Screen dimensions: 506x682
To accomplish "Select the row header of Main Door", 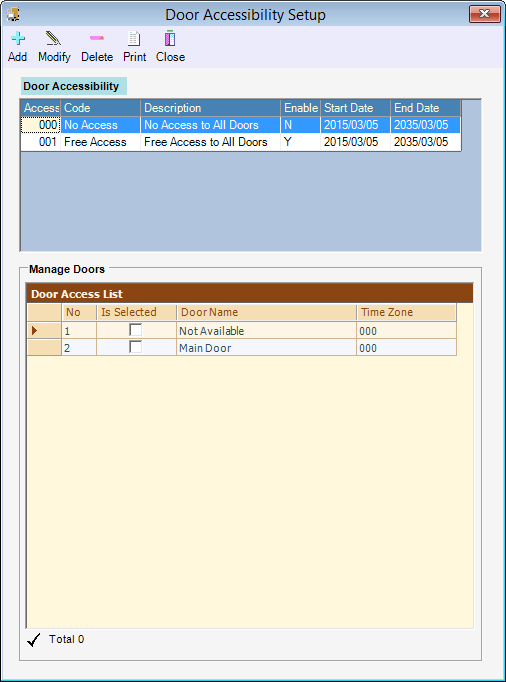I will pos(44,348).
